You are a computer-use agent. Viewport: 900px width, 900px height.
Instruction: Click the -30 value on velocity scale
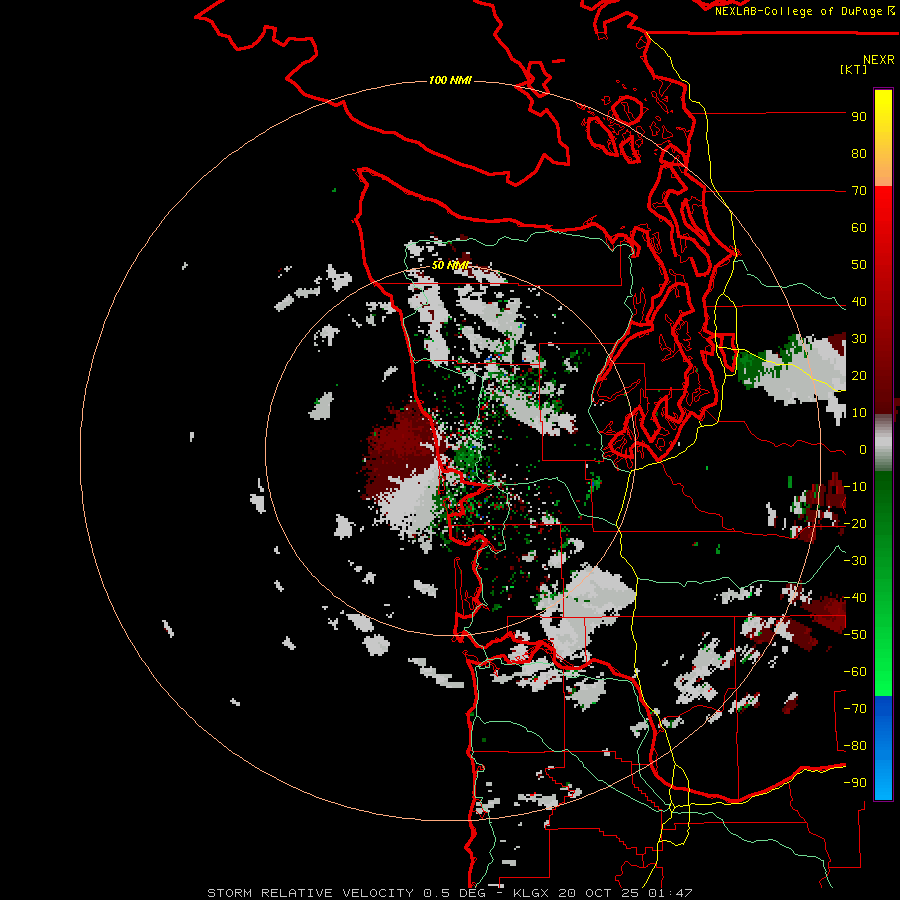[x=855, y=561]
